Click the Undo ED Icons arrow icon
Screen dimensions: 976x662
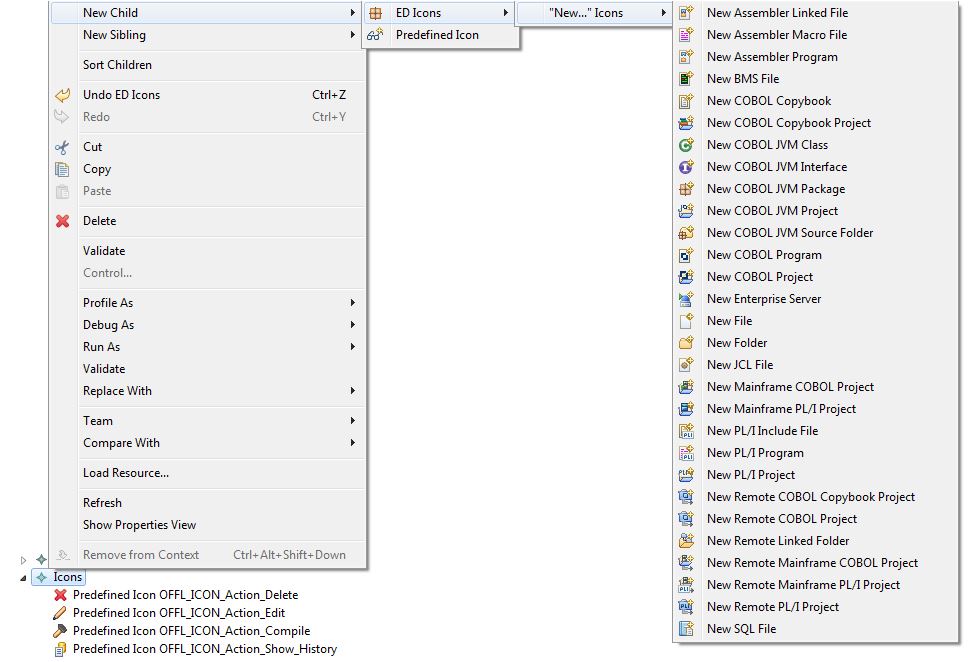click(x=62, y=95)
